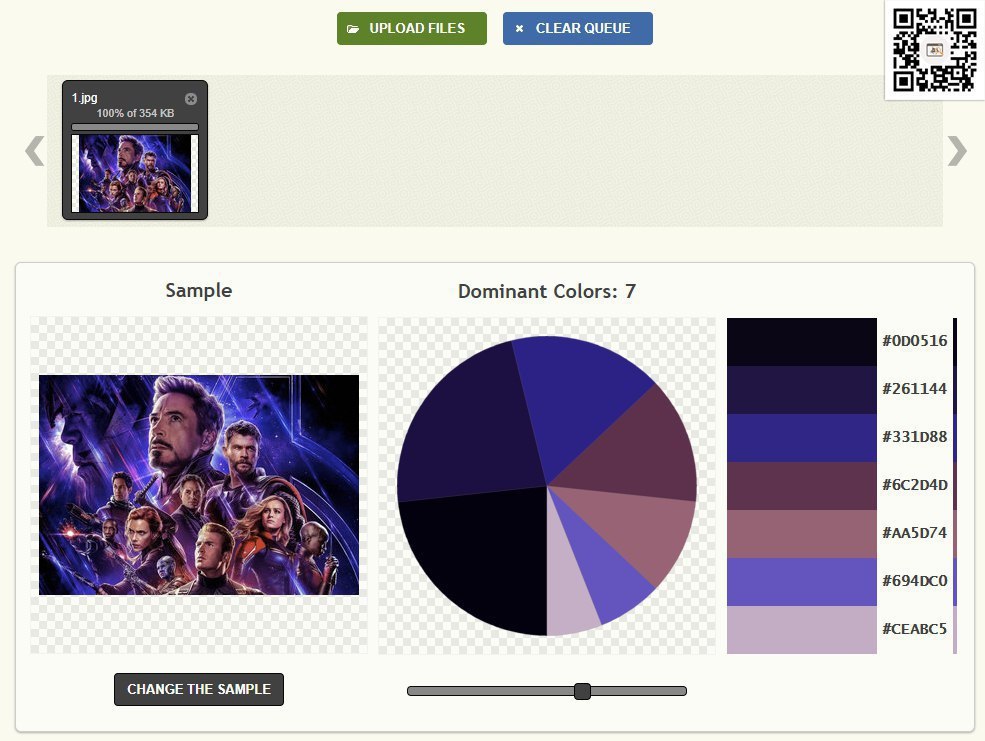Click the #694DC0 hex code text
The width and height of the screenshot is (985, 741).
point(915,580)
